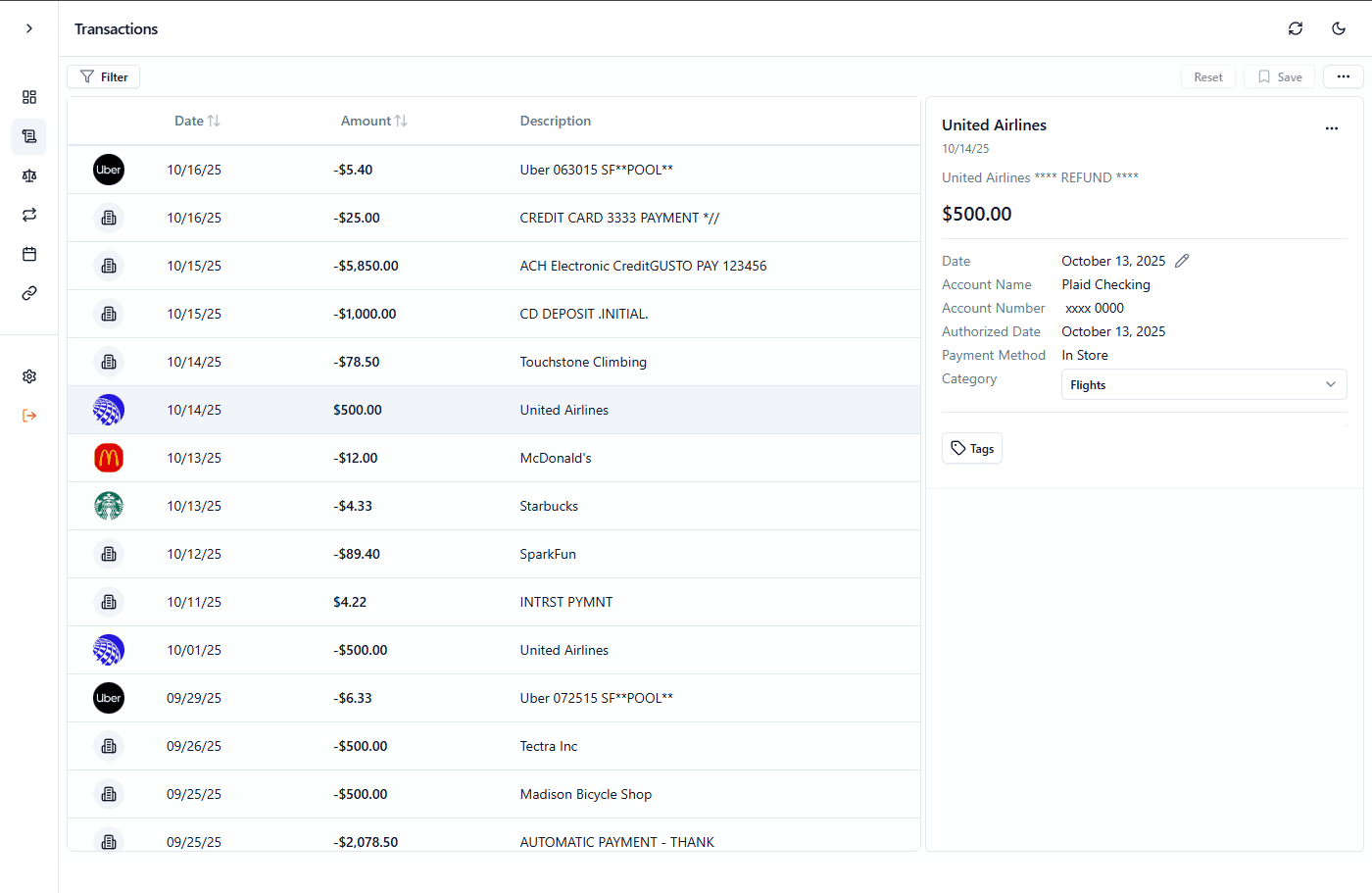This screenshot has height=893, width=1372.
Task: Refresh transactions with the sync icon
Action: tap(1296, 28)
